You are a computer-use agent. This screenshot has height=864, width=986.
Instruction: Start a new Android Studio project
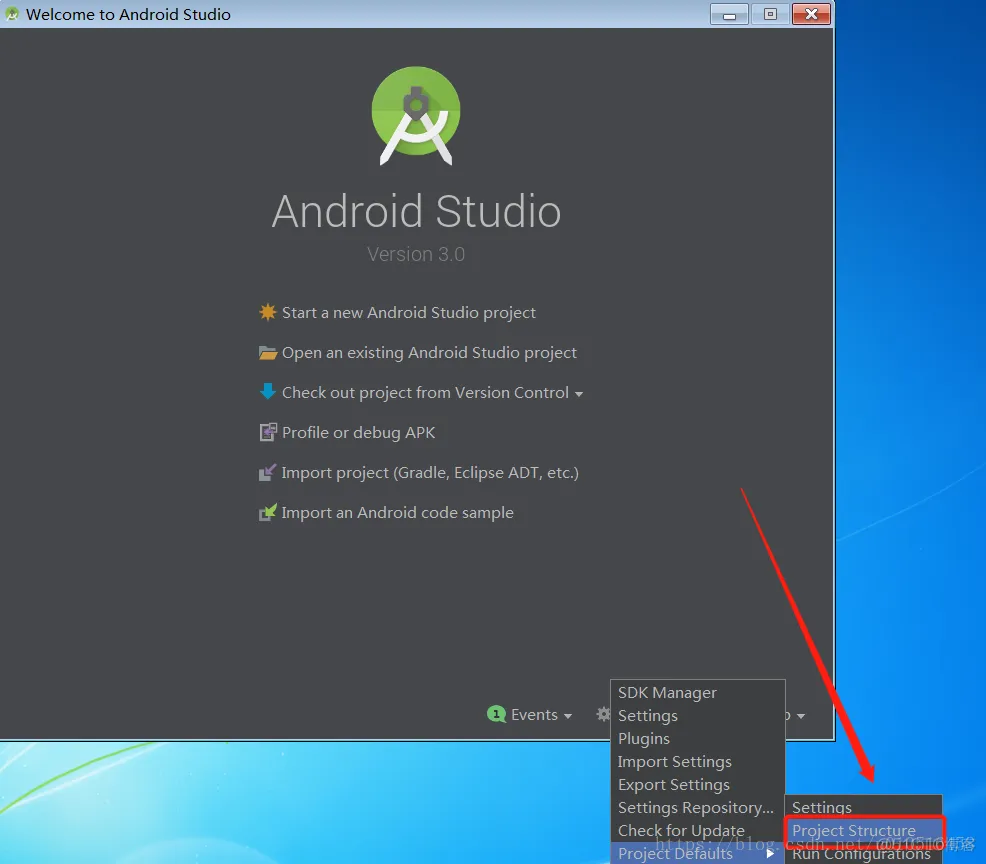click(x=409, y=313)
